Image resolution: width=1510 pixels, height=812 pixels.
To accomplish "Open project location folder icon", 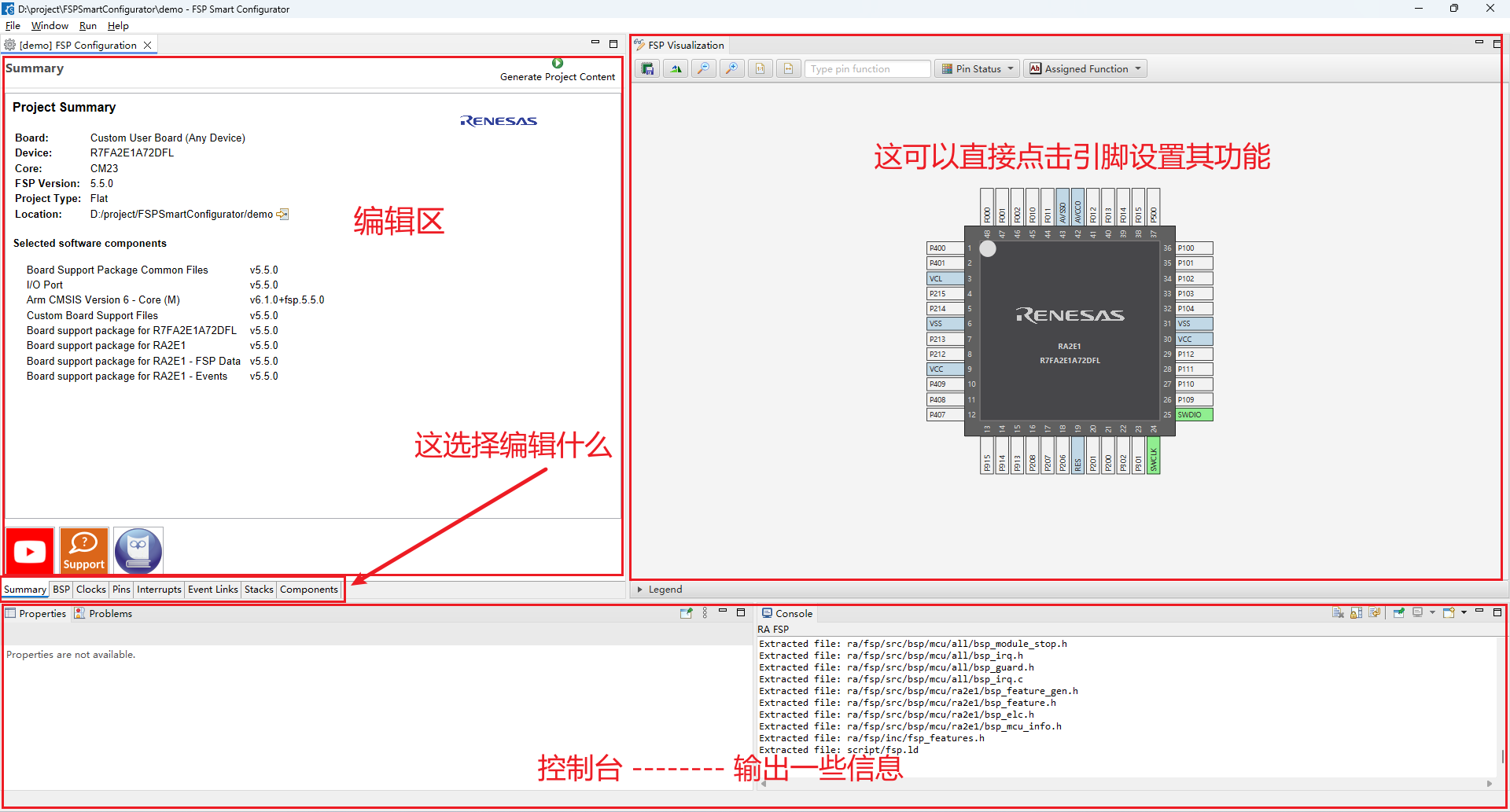I will [x=282, y=214].
